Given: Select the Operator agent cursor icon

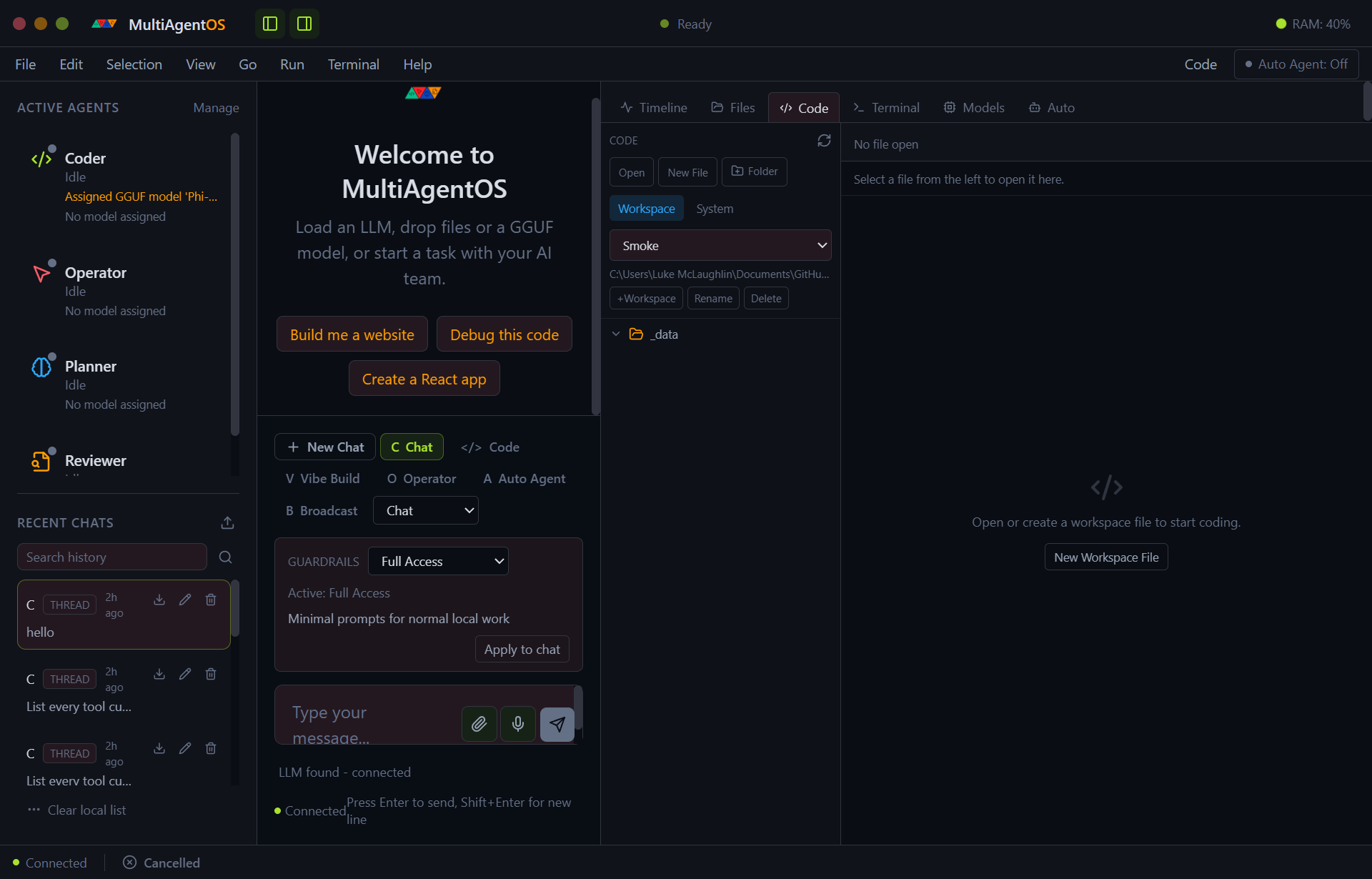Looking at the screenshot, I should click(x=41, y=273).
